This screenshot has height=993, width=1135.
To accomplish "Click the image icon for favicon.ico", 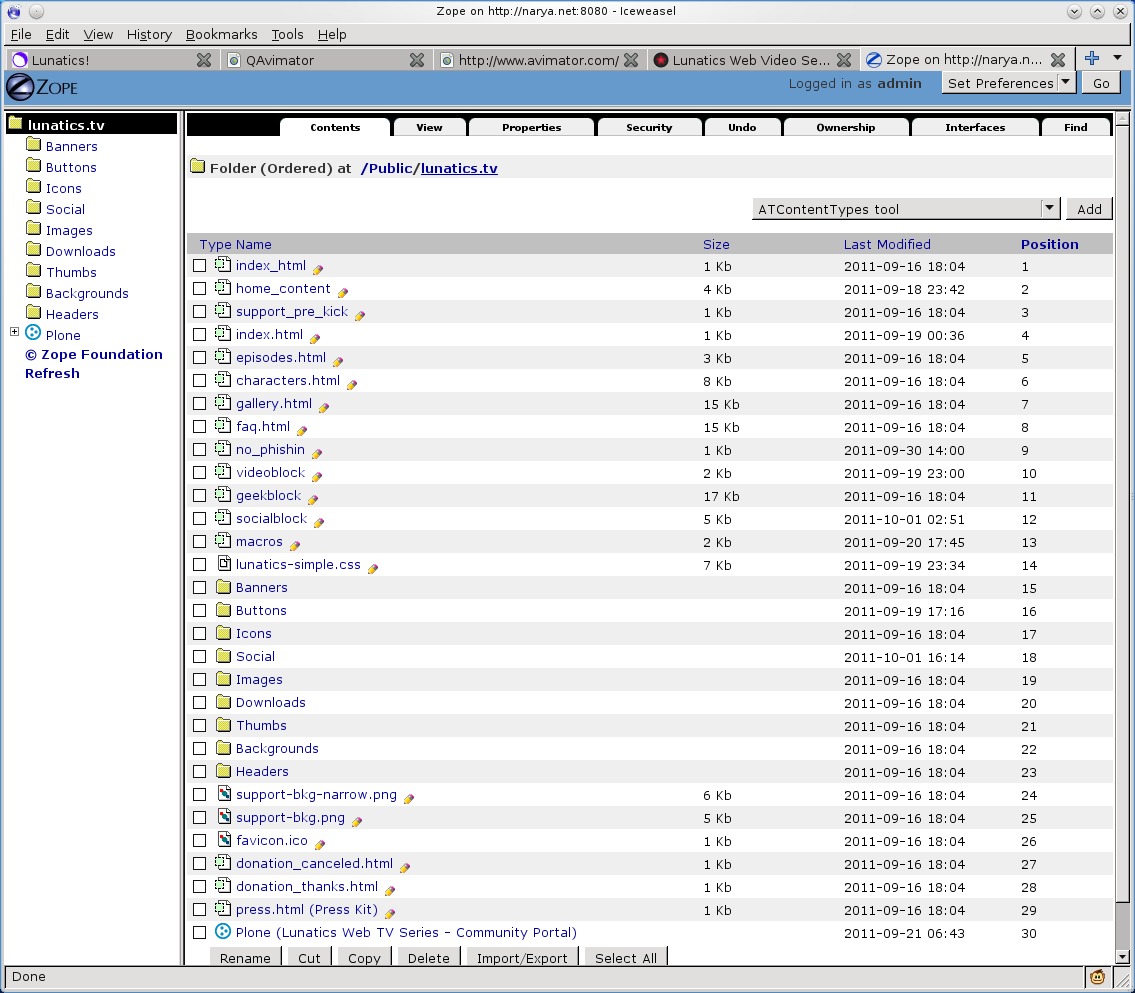I will click(x=224, y=840).
